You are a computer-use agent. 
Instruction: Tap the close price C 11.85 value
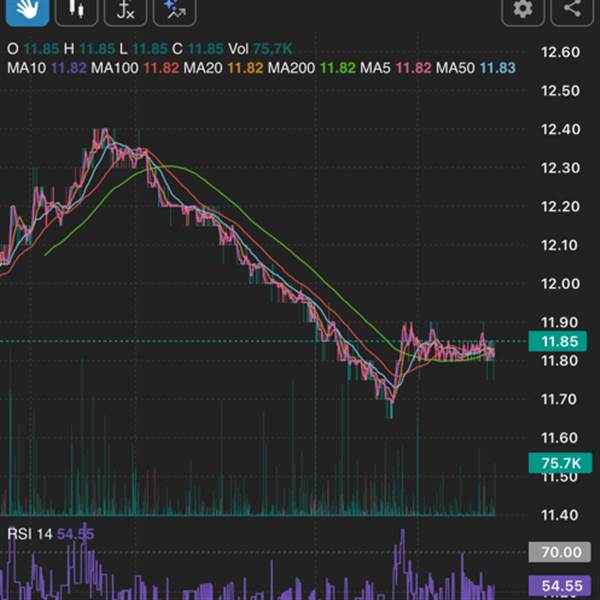(x=198, y=49)
